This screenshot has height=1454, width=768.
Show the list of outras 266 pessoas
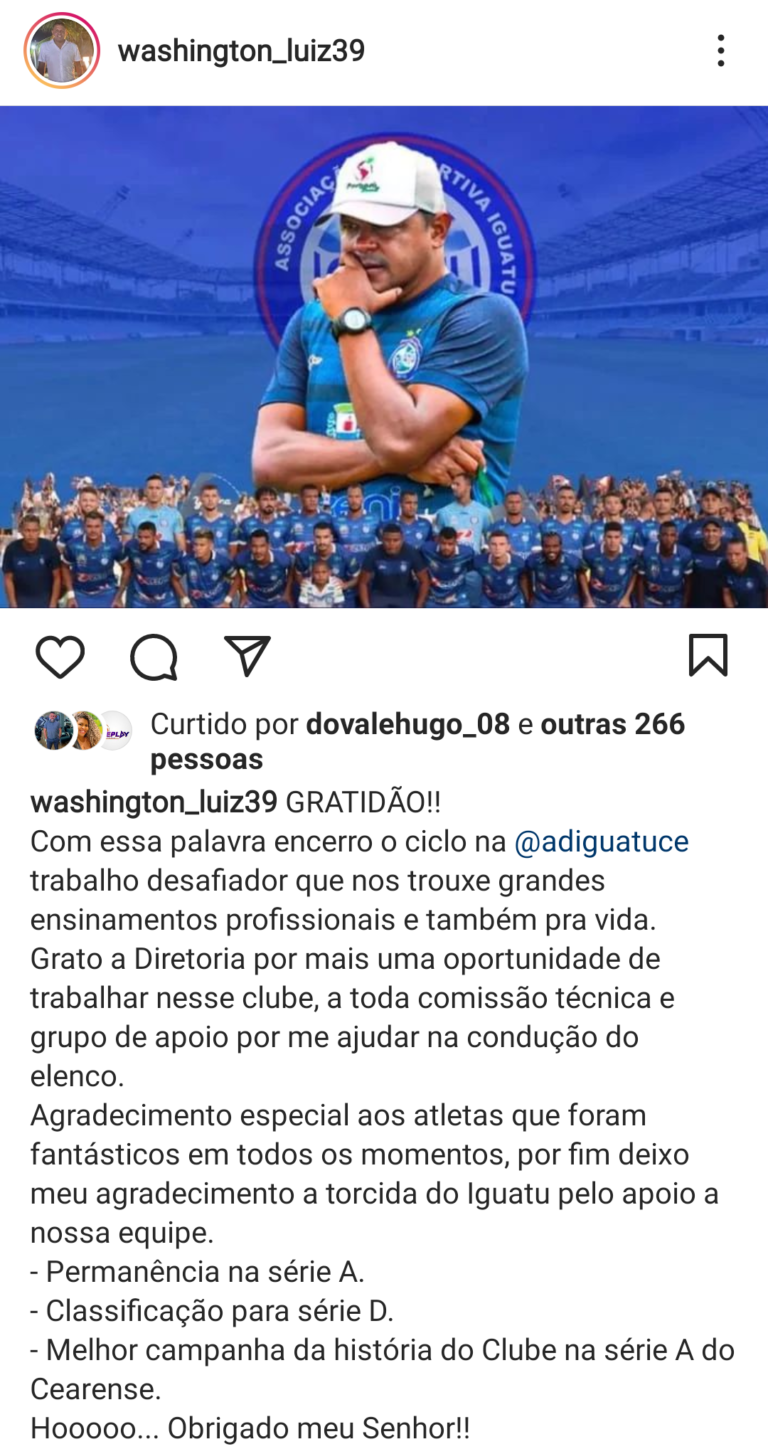pyautogui.click(x=417, y=741)
